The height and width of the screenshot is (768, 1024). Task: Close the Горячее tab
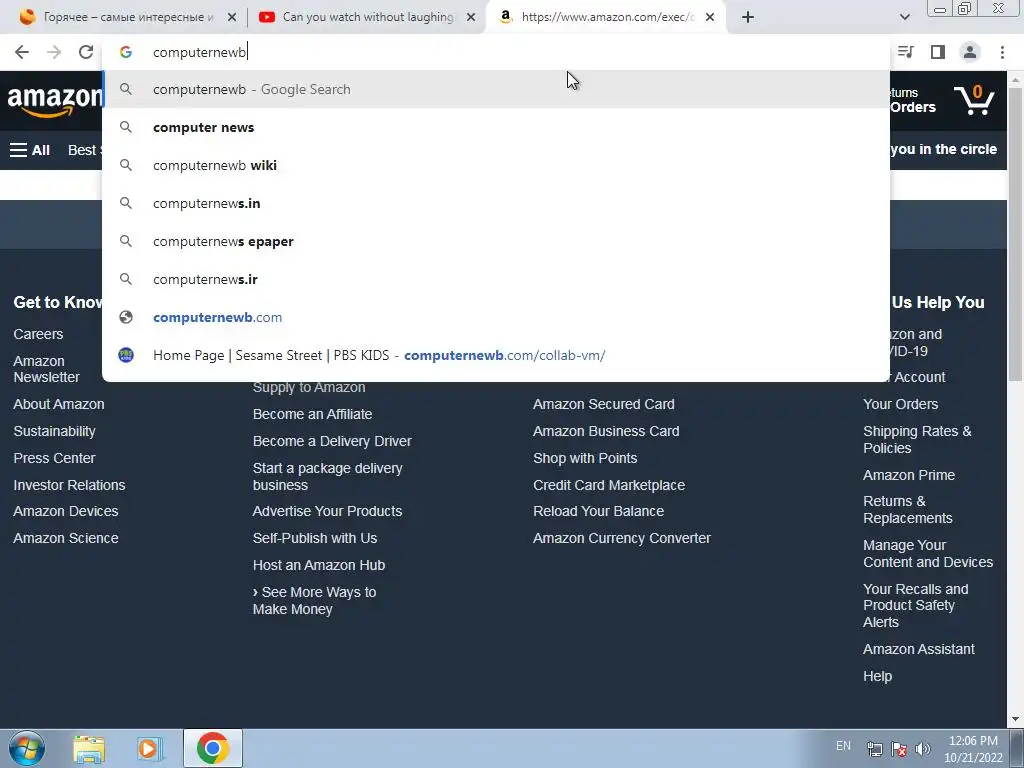tap(232, 17)
